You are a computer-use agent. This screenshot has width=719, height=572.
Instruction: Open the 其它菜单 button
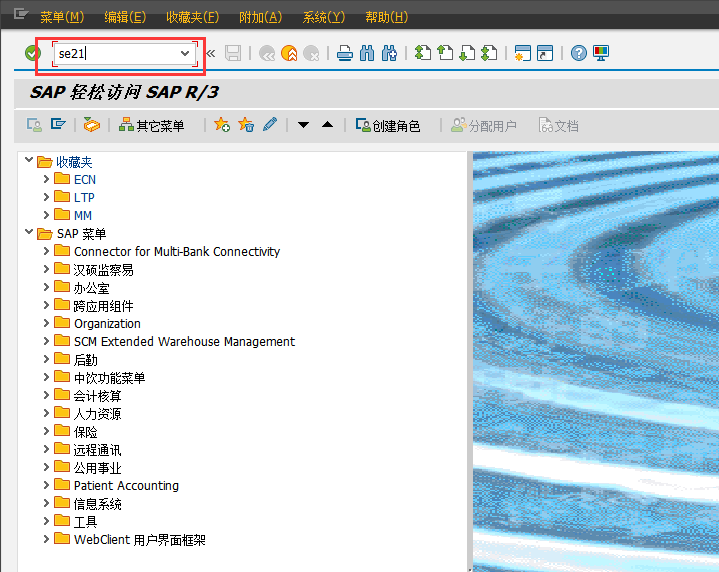(151, 125)
